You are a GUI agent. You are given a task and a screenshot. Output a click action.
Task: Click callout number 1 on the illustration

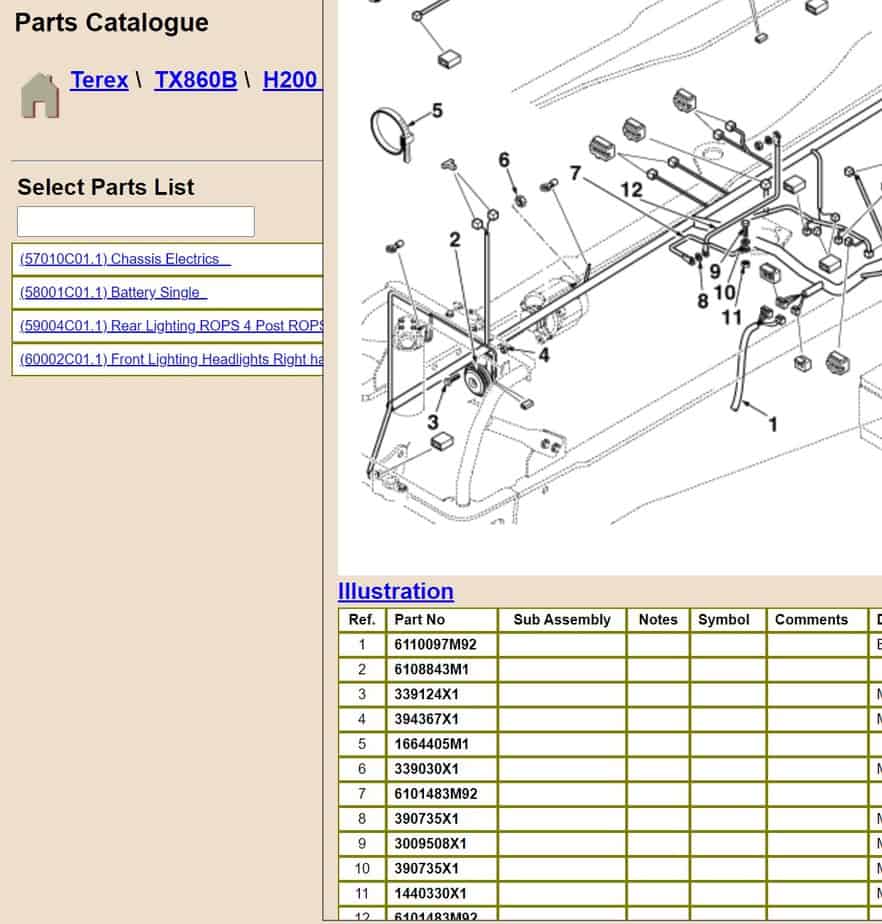tap(772, 424)
